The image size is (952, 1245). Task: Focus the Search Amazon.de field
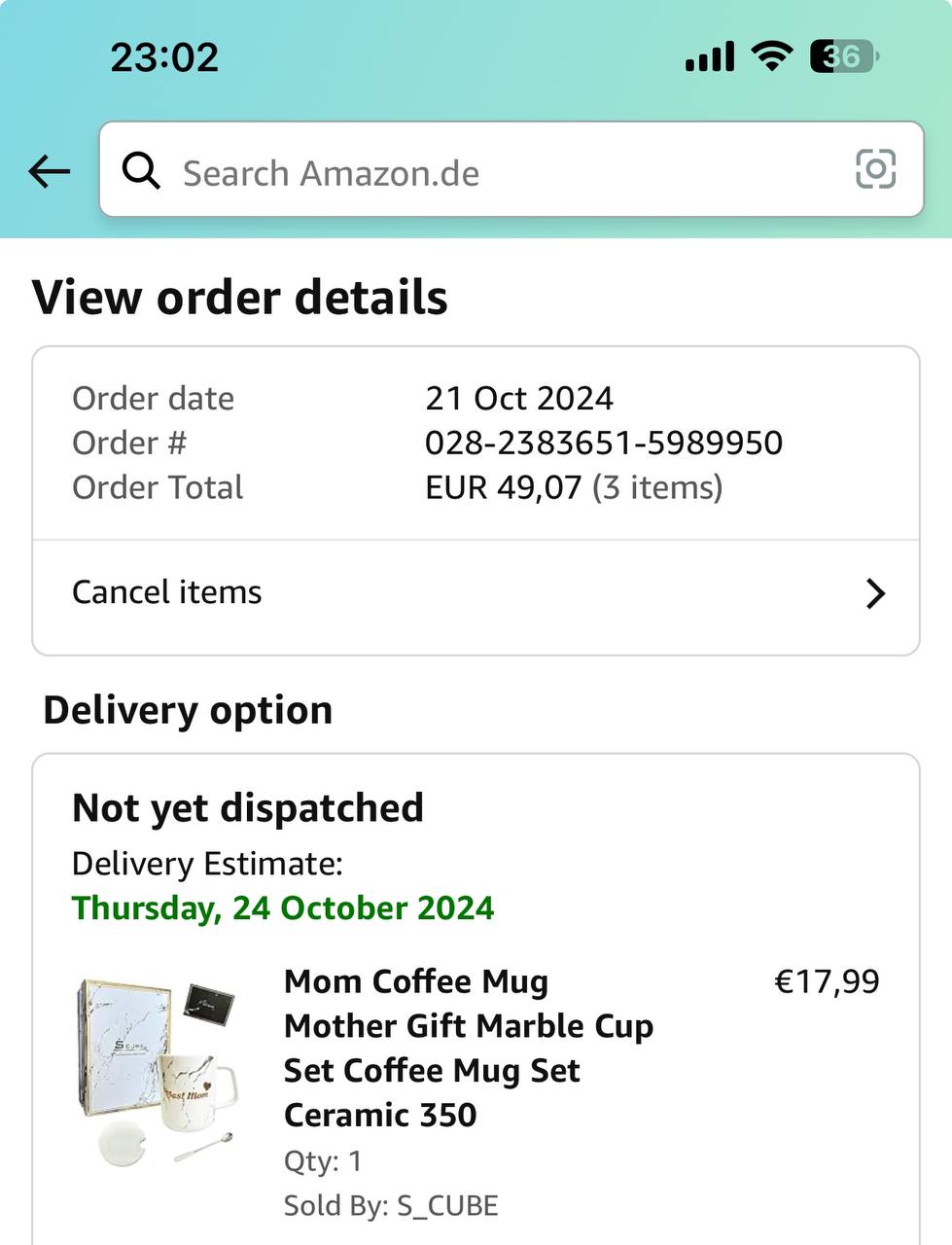click(486, 172)
